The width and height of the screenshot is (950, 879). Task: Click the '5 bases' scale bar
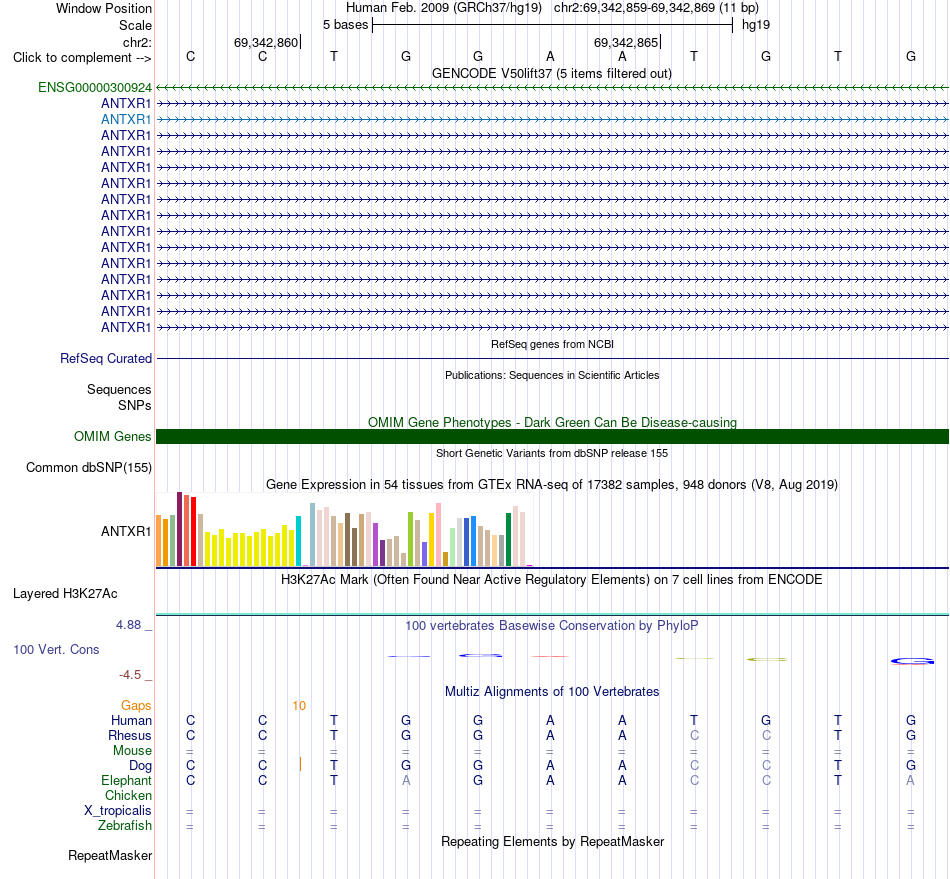click(553, 25)
